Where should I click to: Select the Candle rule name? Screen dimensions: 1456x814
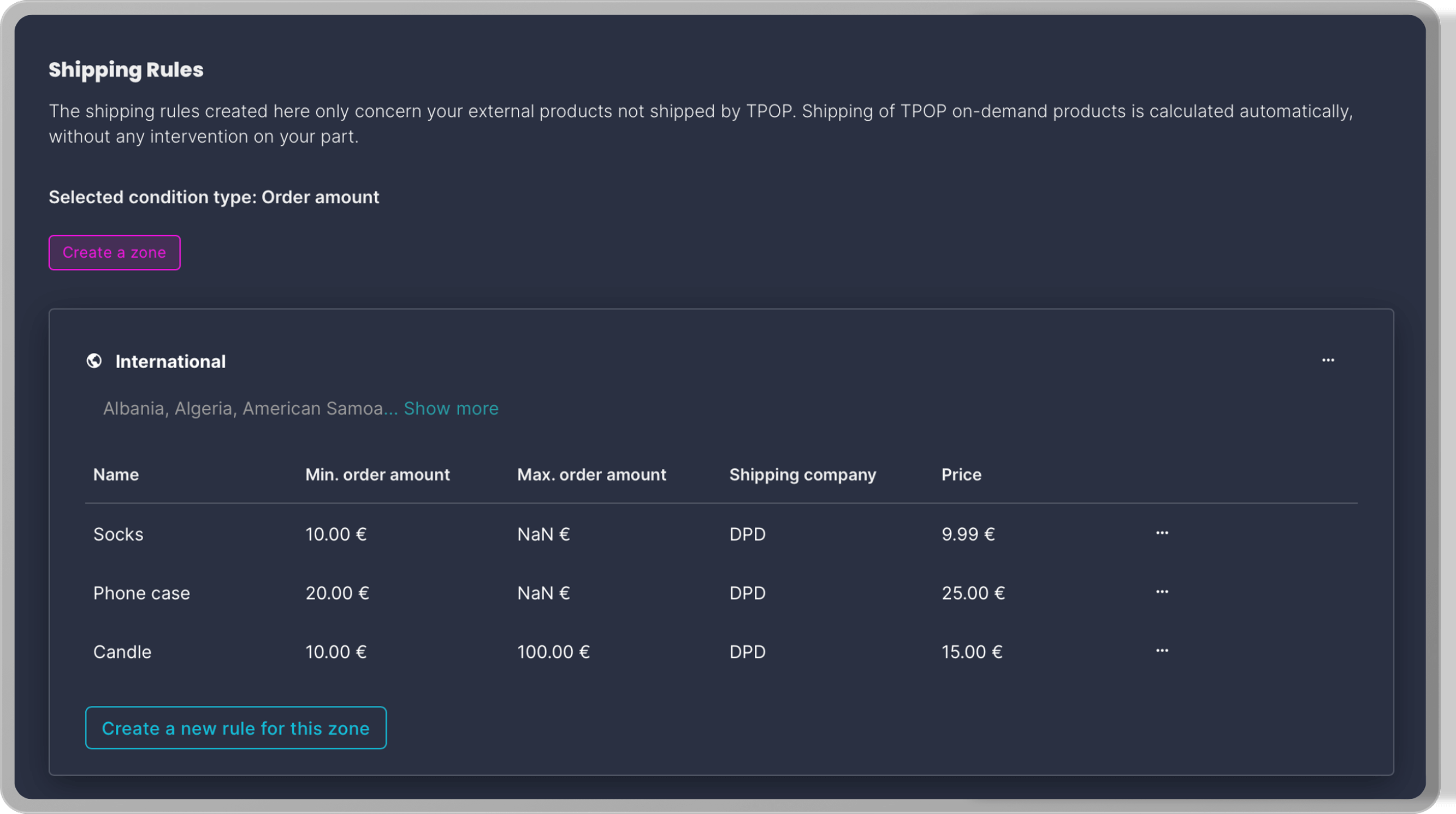point(122,652)
